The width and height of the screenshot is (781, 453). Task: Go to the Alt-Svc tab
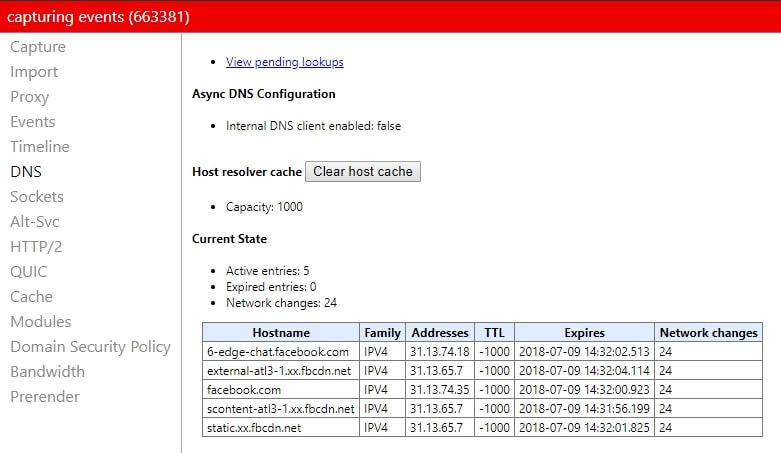click(x=35, y=221)
